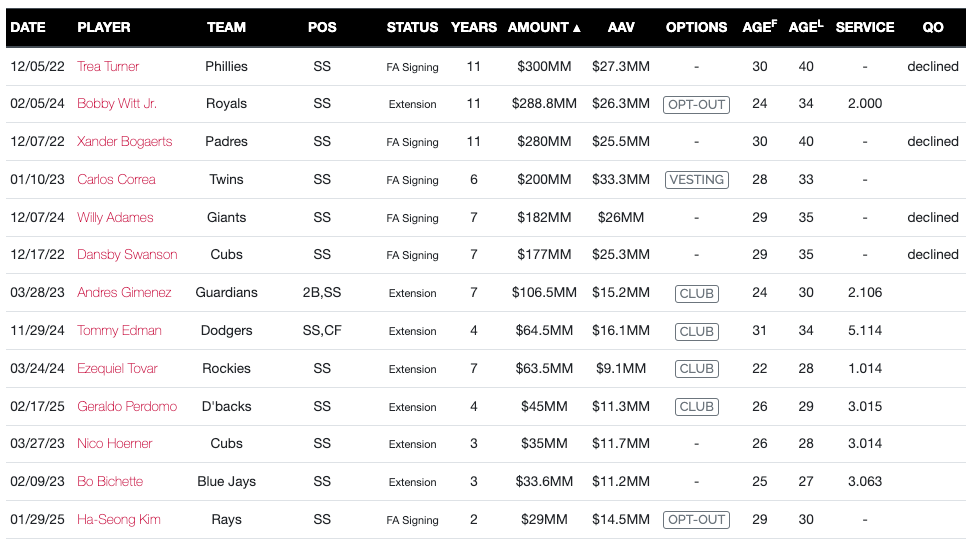Sort by AGE F column header
The width and height of the screenshot is (973, 541).
(760, 27)
